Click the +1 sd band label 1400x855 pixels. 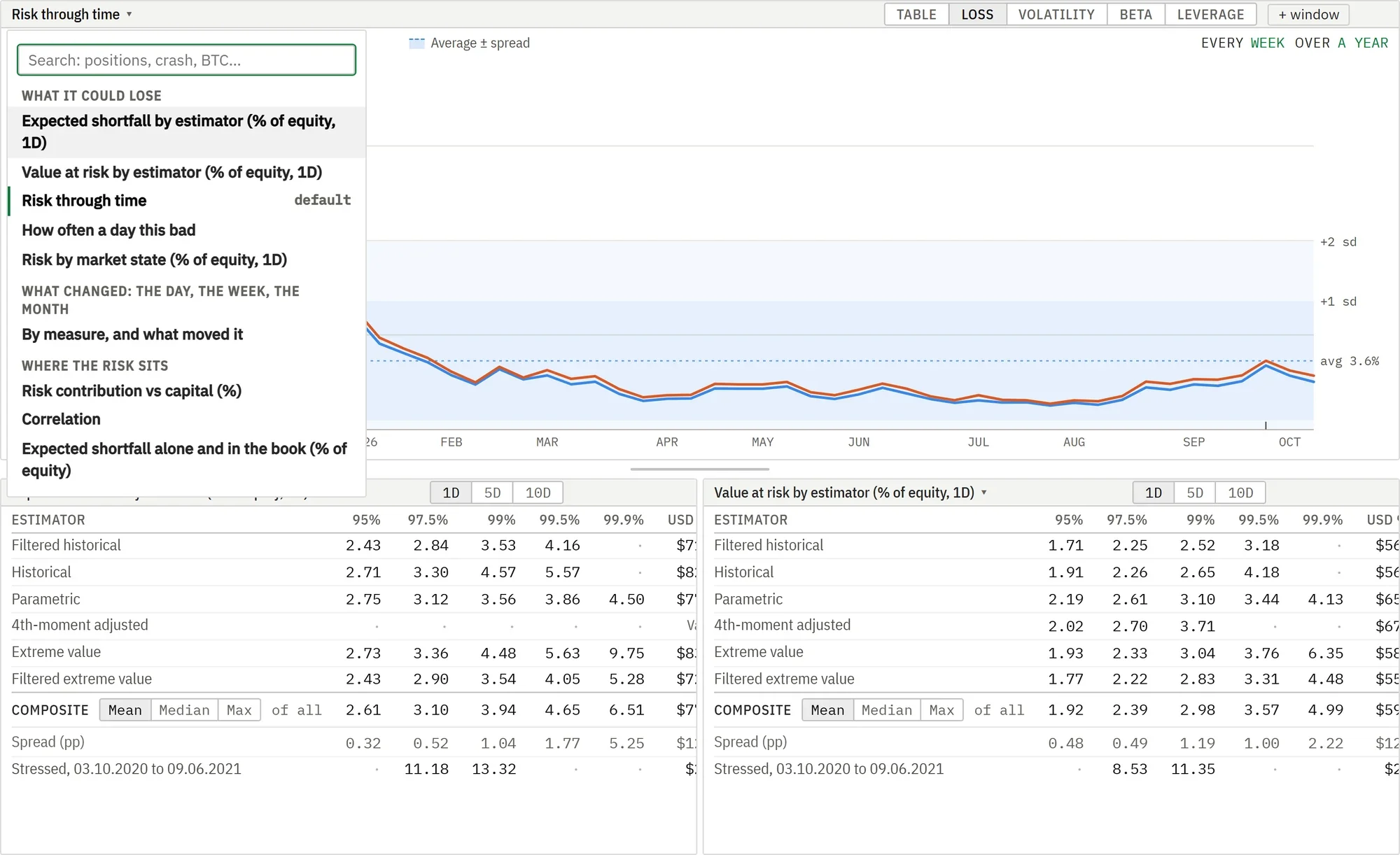tap(1338, 302)
